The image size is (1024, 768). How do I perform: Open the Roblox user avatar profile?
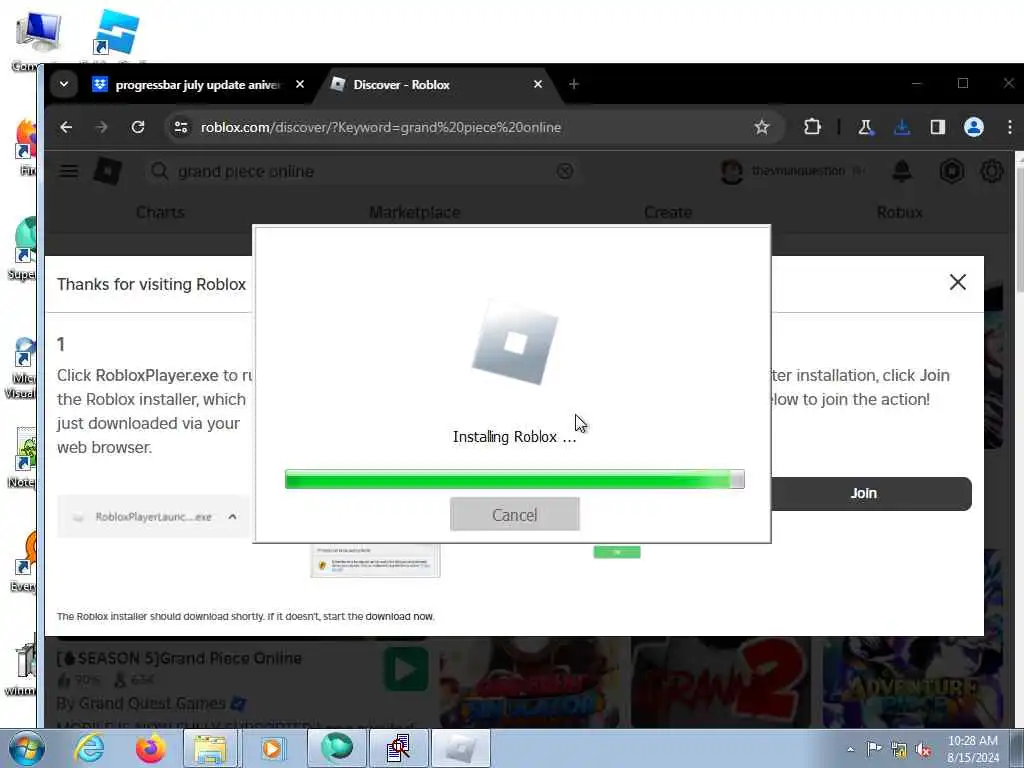(731, 171)
